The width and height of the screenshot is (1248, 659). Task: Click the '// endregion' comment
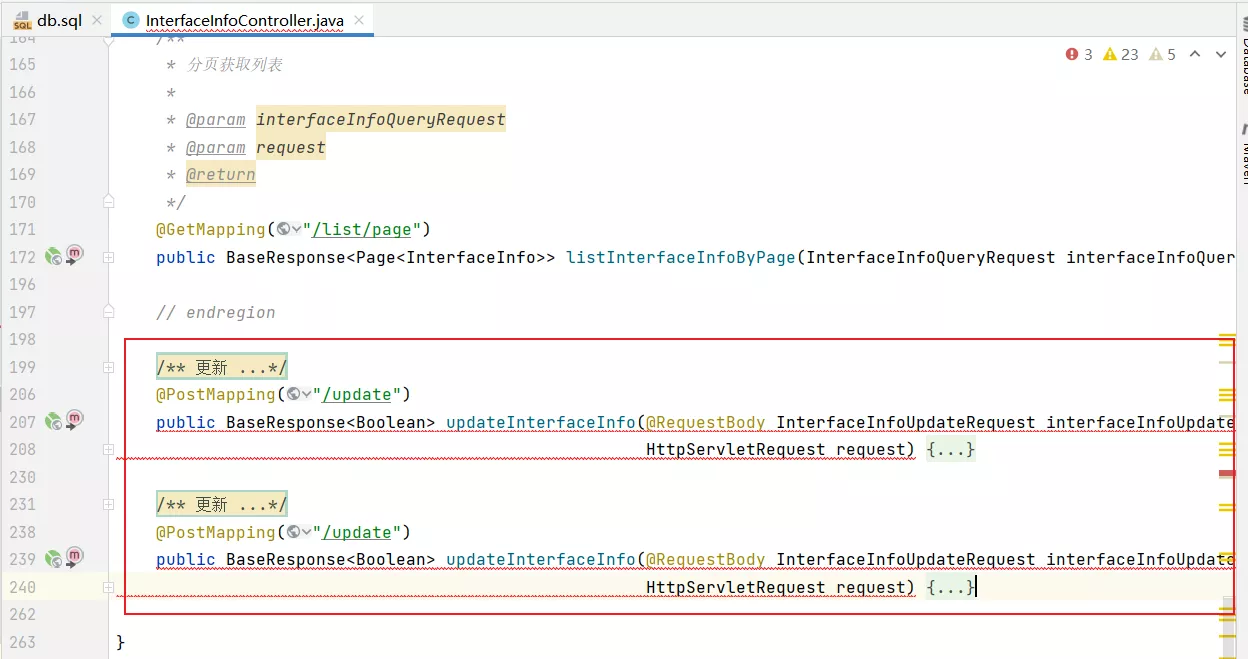216,312
